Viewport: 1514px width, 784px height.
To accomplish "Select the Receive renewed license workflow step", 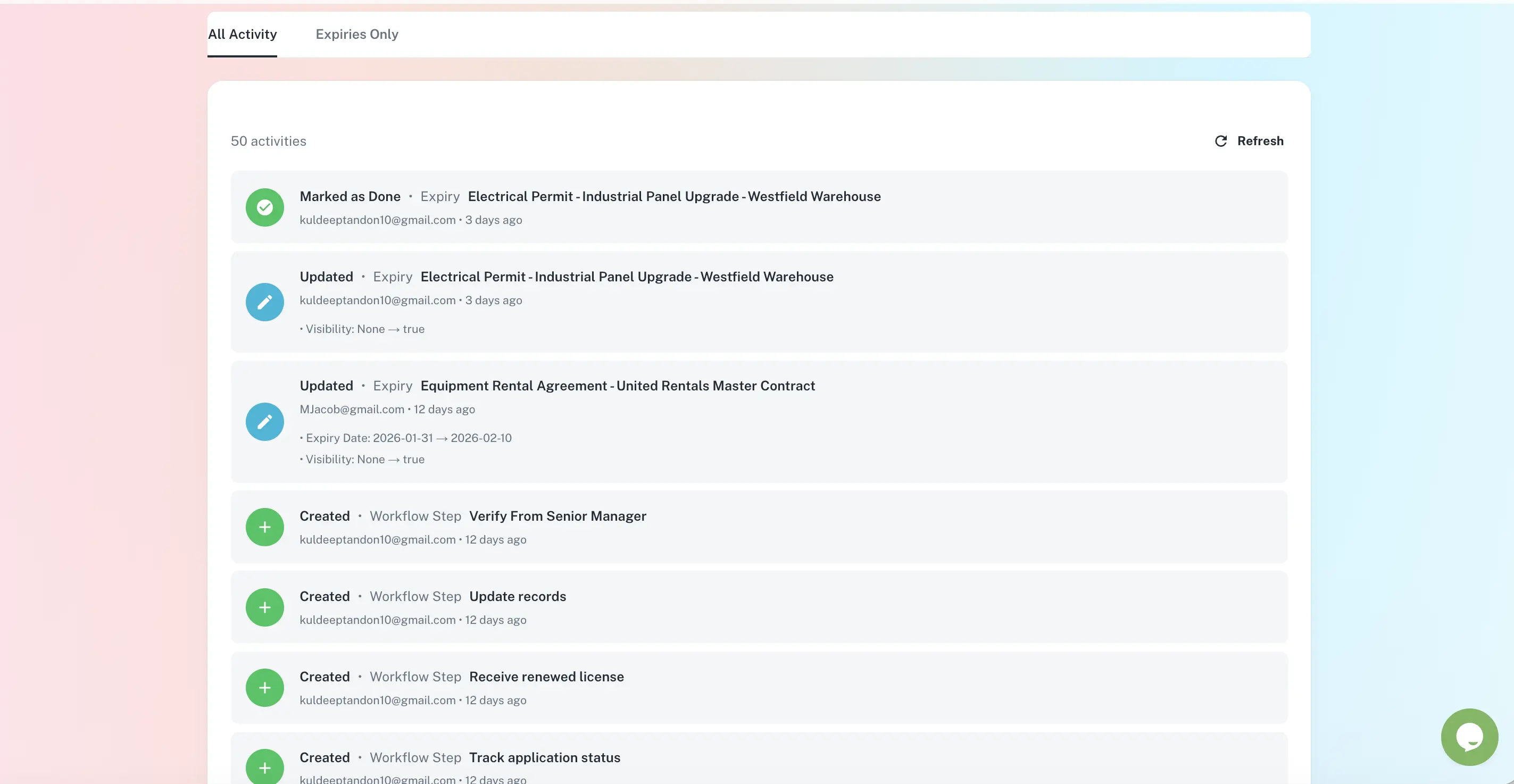I will point(546,677).
